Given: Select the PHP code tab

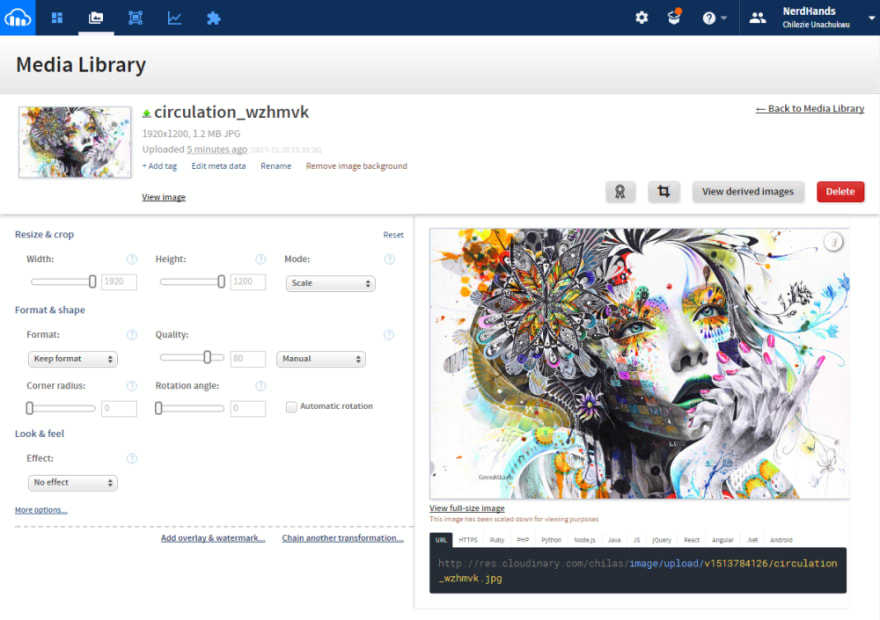Looking at the screenshot, I should click(522, 540).
